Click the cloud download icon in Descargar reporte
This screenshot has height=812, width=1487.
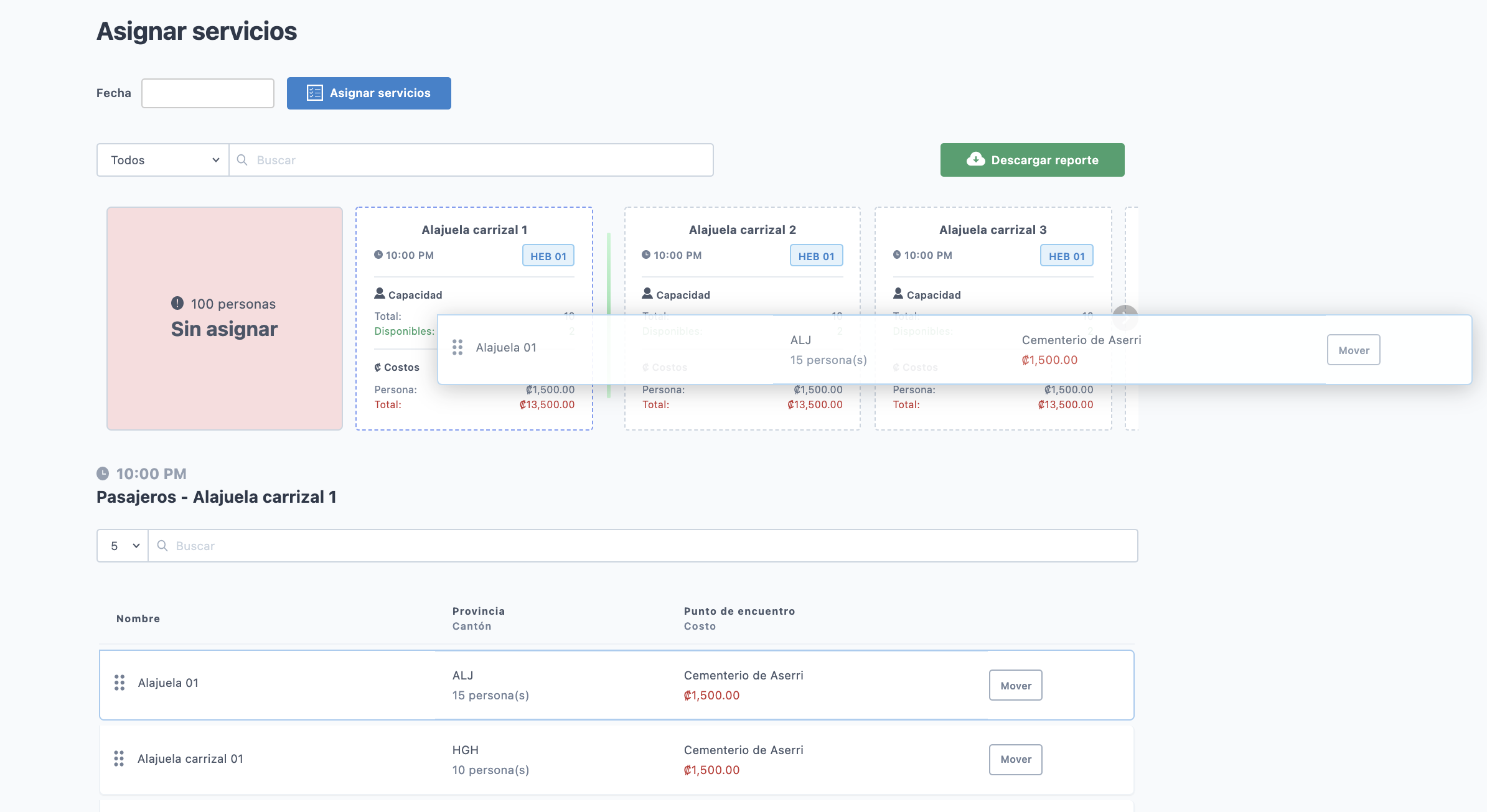point(975,159)
